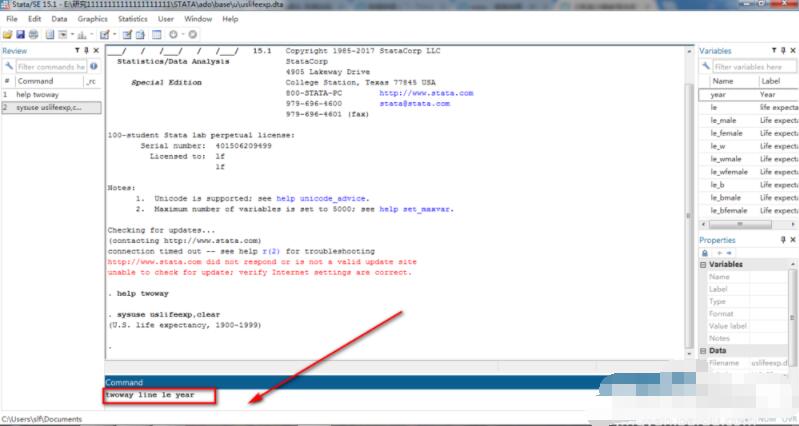This screenshot has height=426, width=799.
Task: Pin the Review panel
Action: point(86,50)
